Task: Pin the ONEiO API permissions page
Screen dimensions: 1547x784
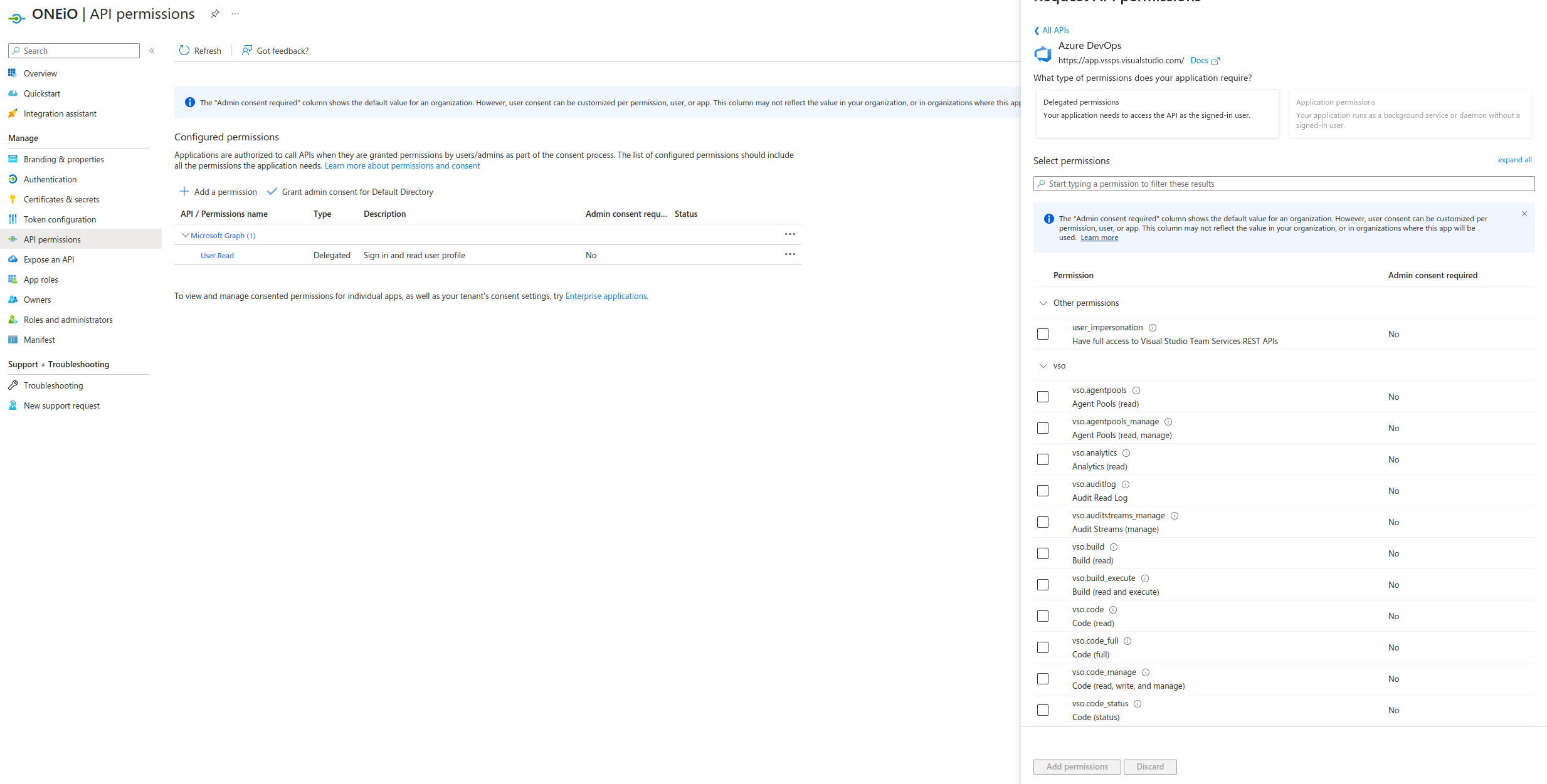Action: click(215, 14)
